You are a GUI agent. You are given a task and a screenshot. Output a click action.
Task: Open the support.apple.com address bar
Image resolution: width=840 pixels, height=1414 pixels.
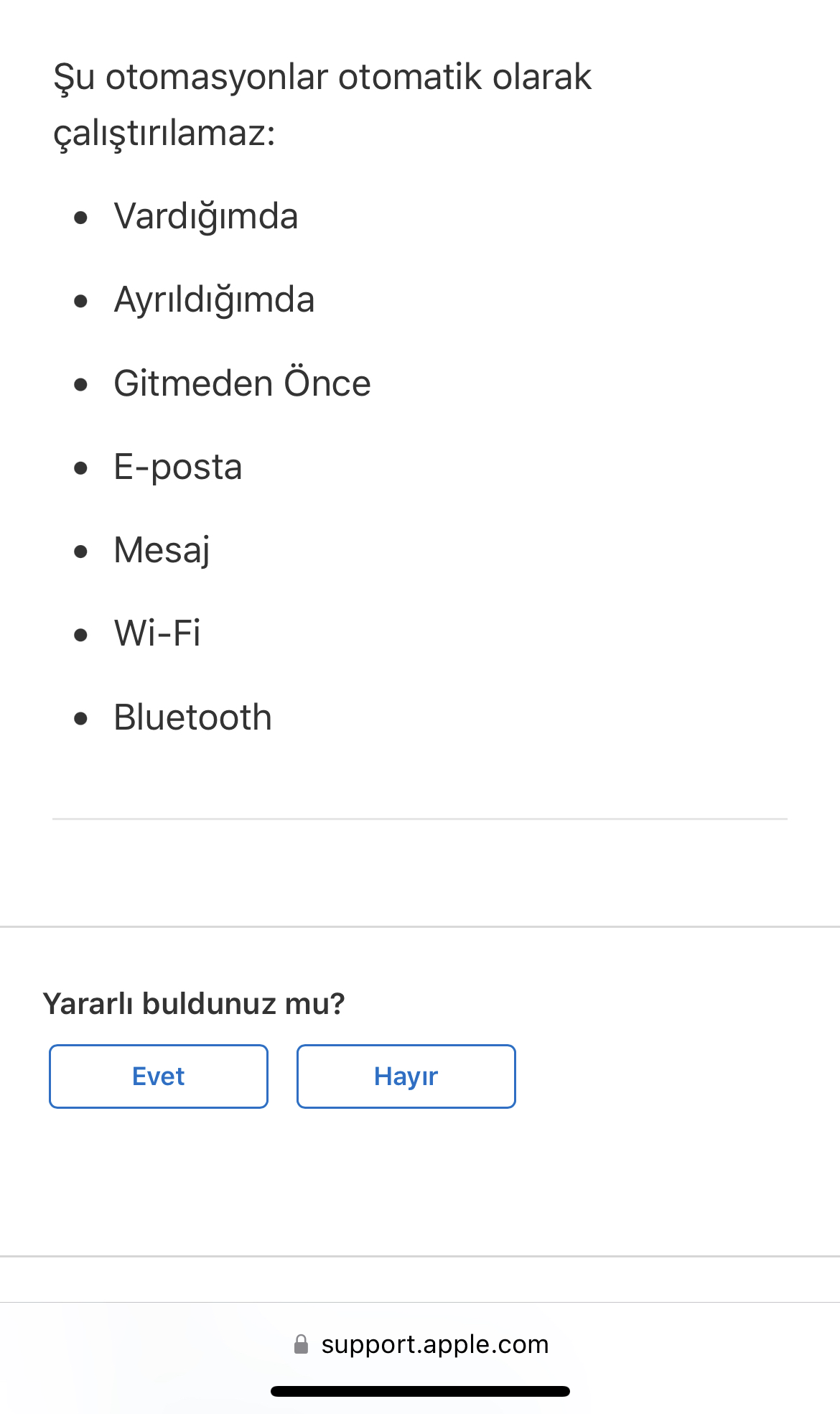(x=421, y=1344)
